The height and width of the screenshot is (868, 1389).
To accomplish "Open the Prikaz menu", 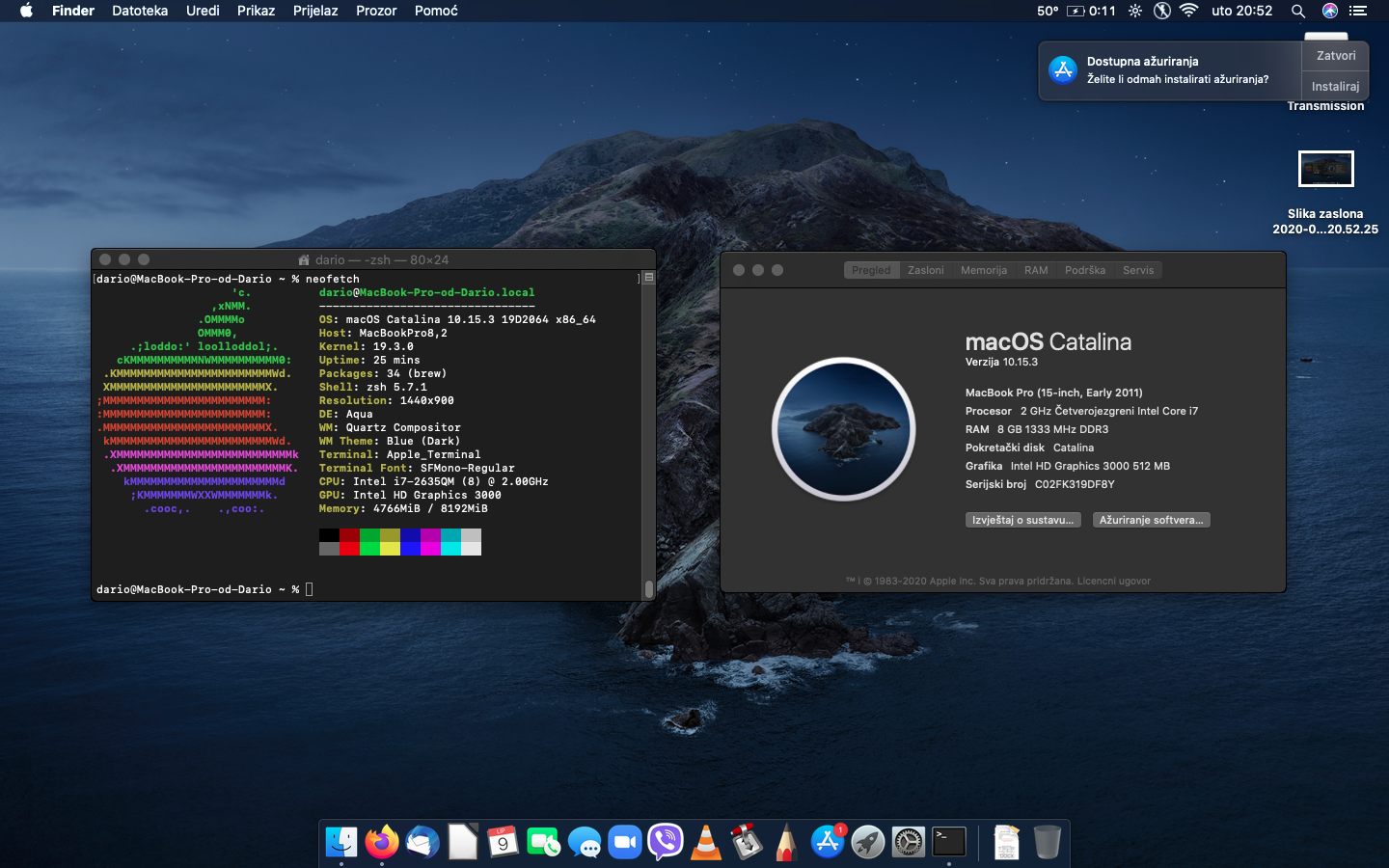I will click(256, 11).
